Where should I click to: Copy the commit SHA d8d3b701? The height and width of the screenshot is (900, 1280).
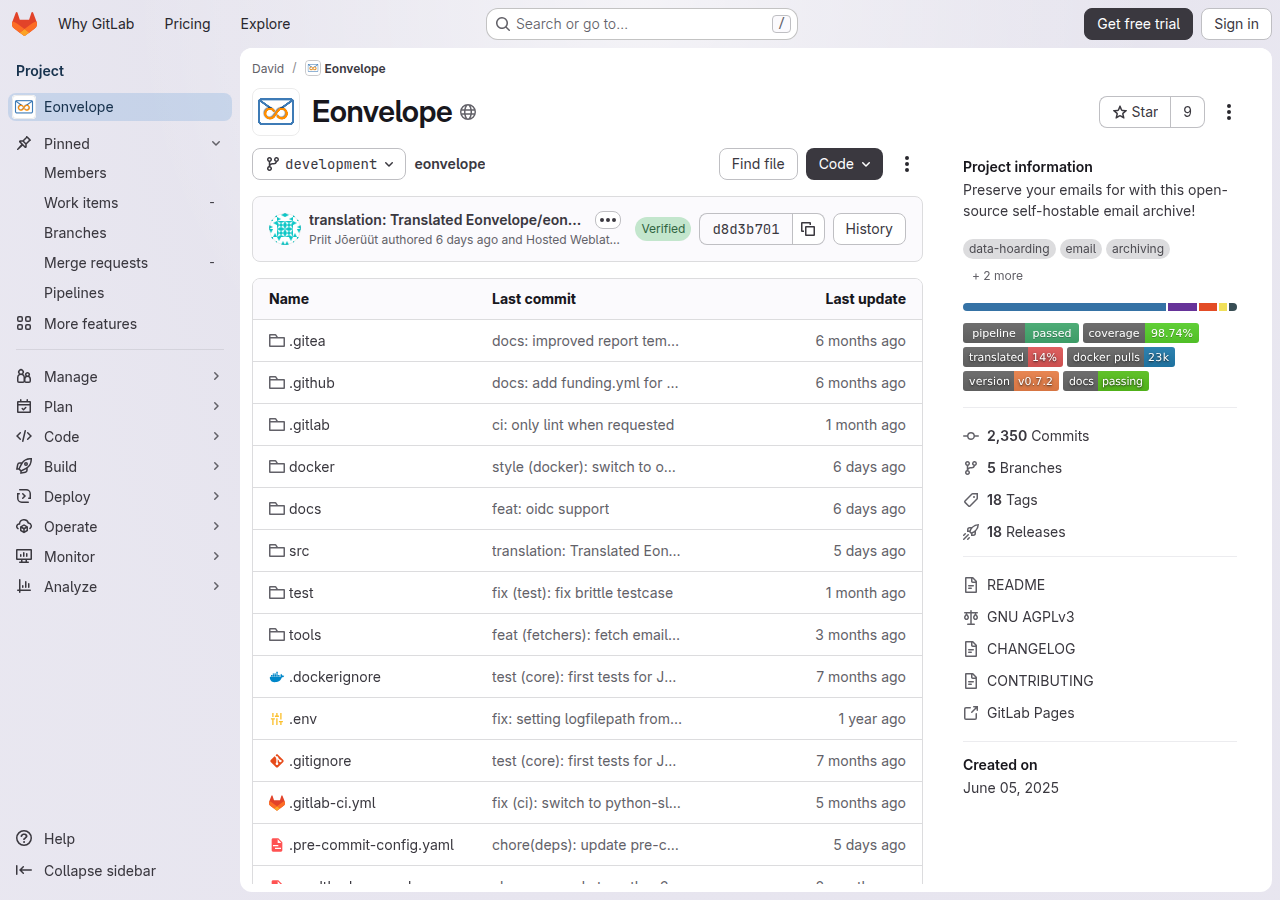tap(808, 229)
